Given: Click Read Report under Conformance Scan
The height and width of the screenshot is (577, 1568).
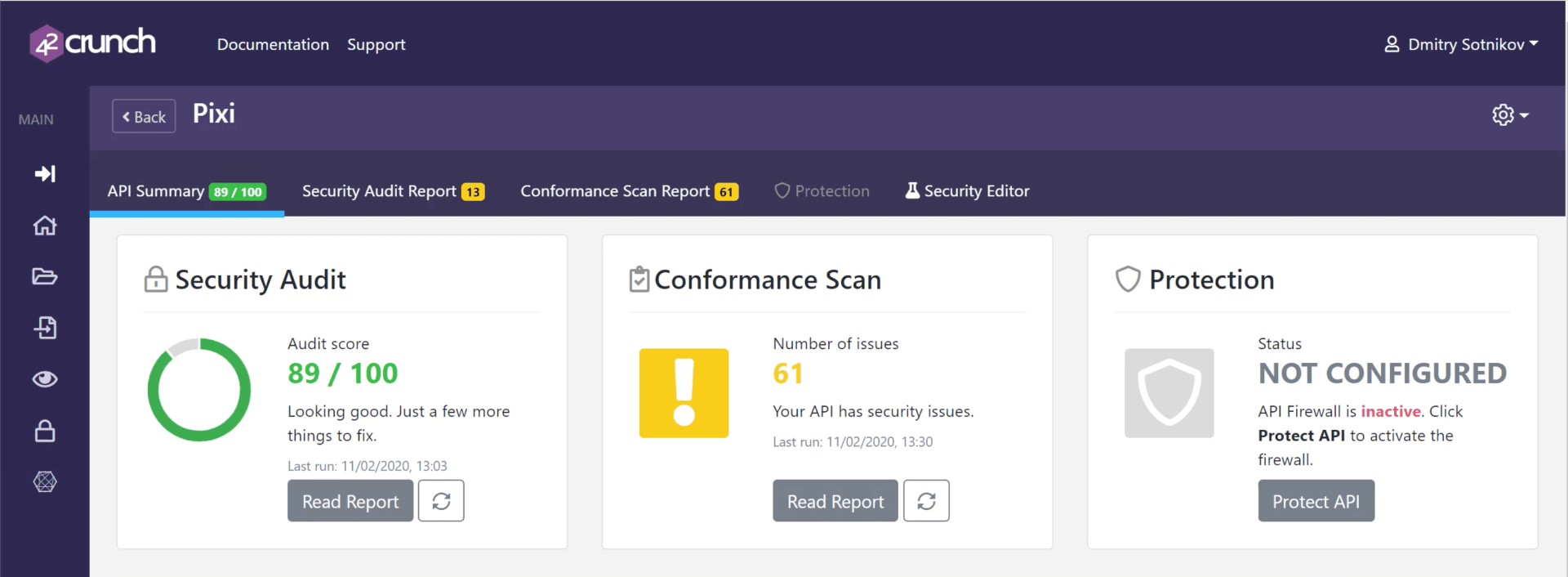Looking at the screenshot, I should pos(835,501).
